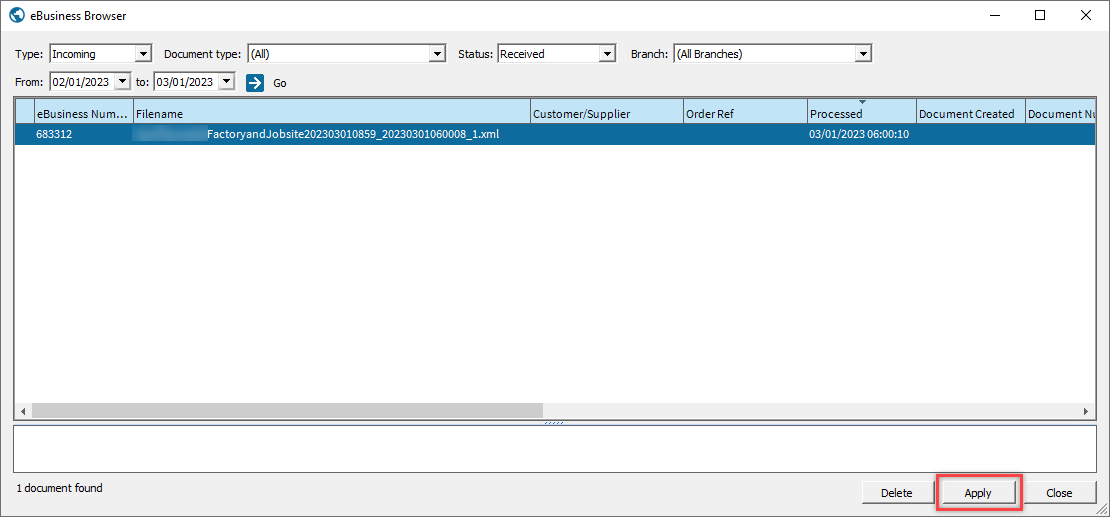Open the Type dropdown

pos(142,54)
